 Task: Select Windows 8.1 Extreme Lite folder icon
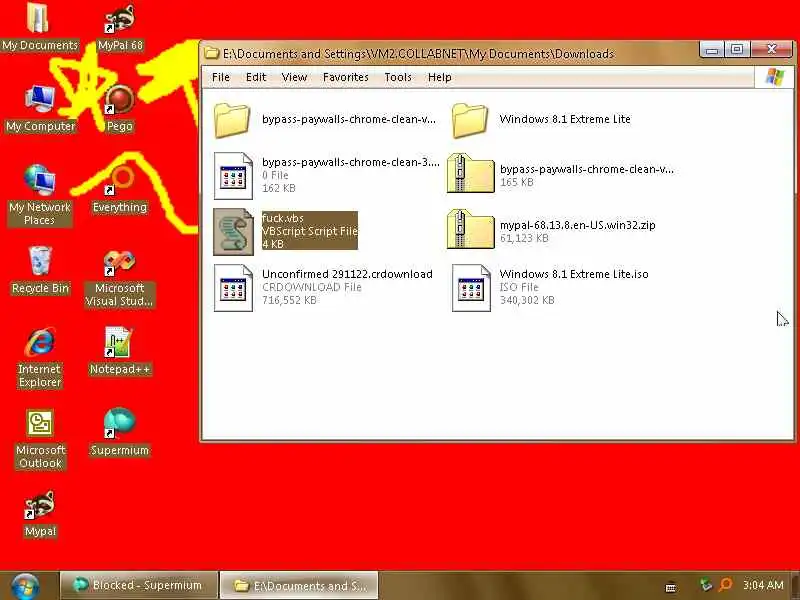pyautogui.click(x=469, y=120)
